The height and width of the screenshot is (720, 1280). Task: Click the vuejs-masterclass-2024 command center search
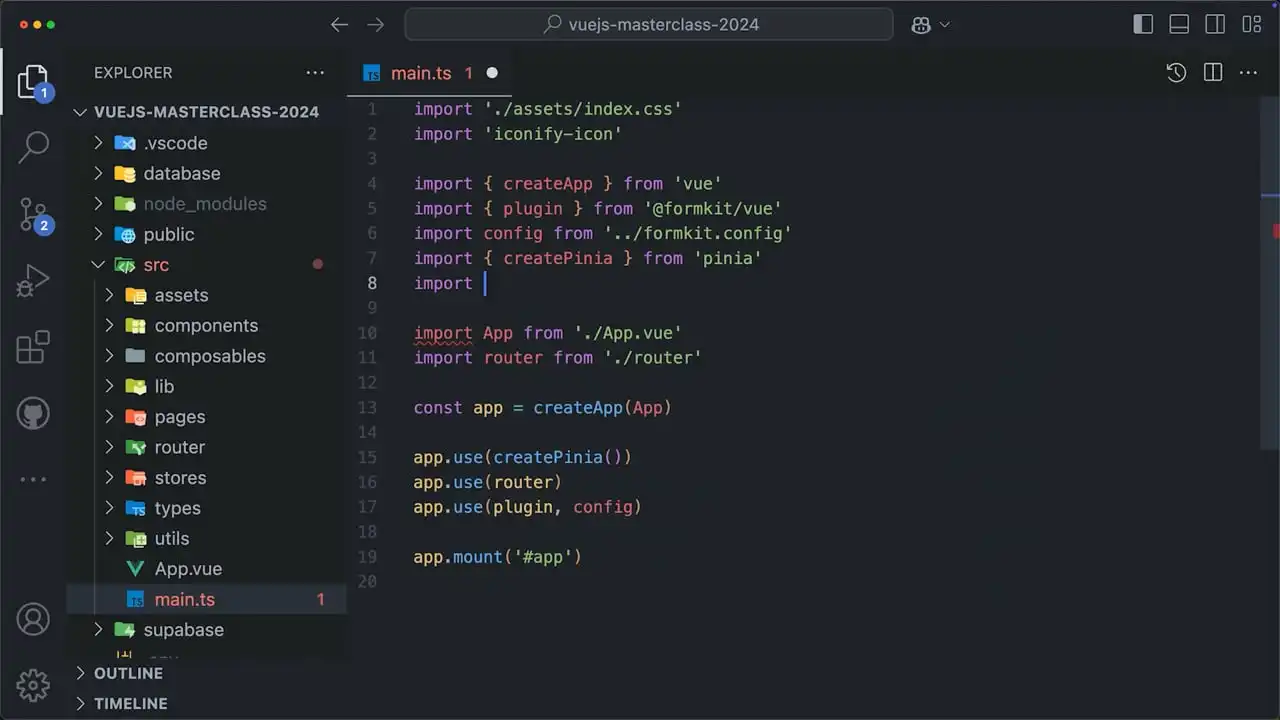(648, 25)
